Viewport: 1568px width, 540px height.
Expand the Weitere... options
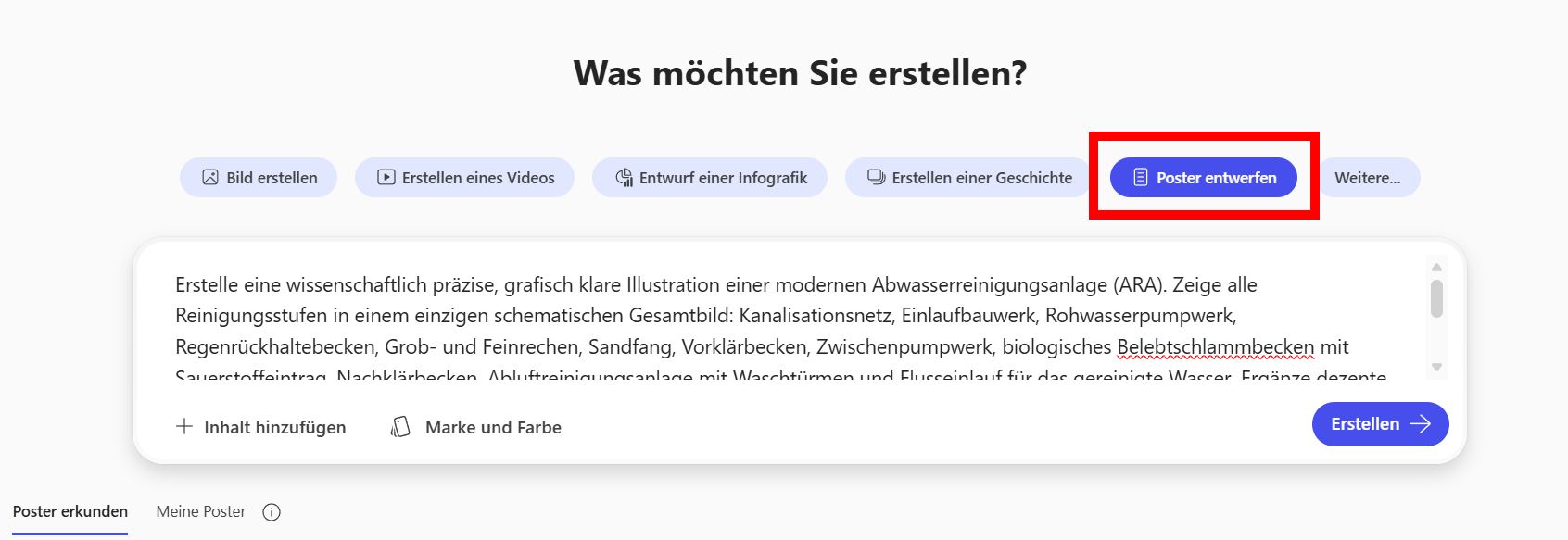[x=1367, y=178]
